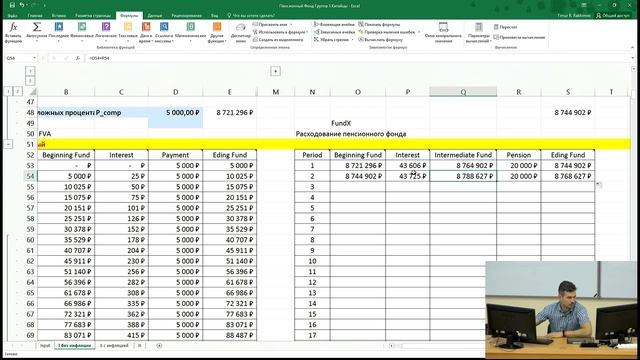Click Evaluate Formula (Вычислить формулу)
This screenshot has width=640, height=360.
click(380, 40)
